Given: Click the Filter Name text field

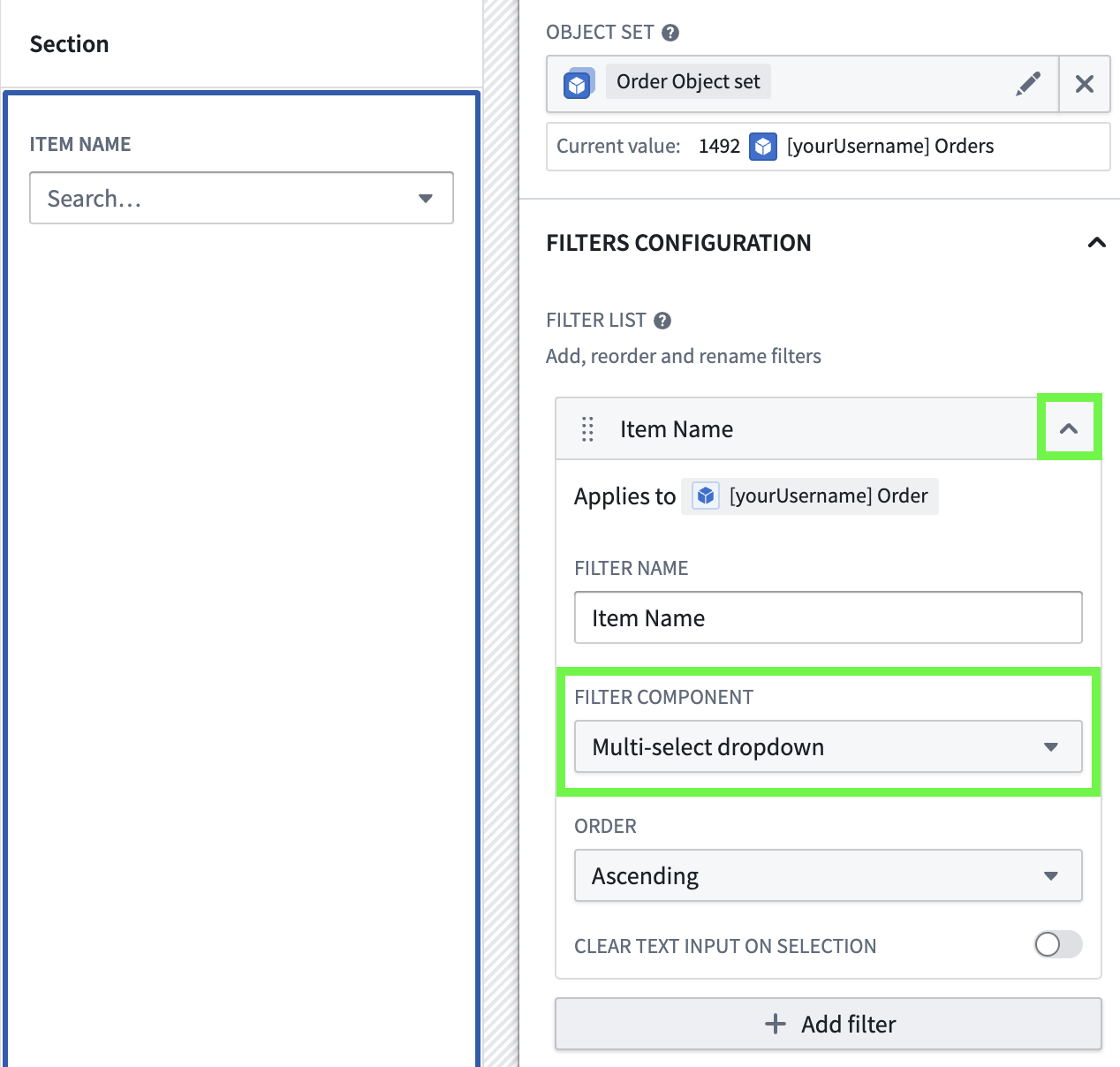Looking at the screenshot, I should click(x=828, y=618).
